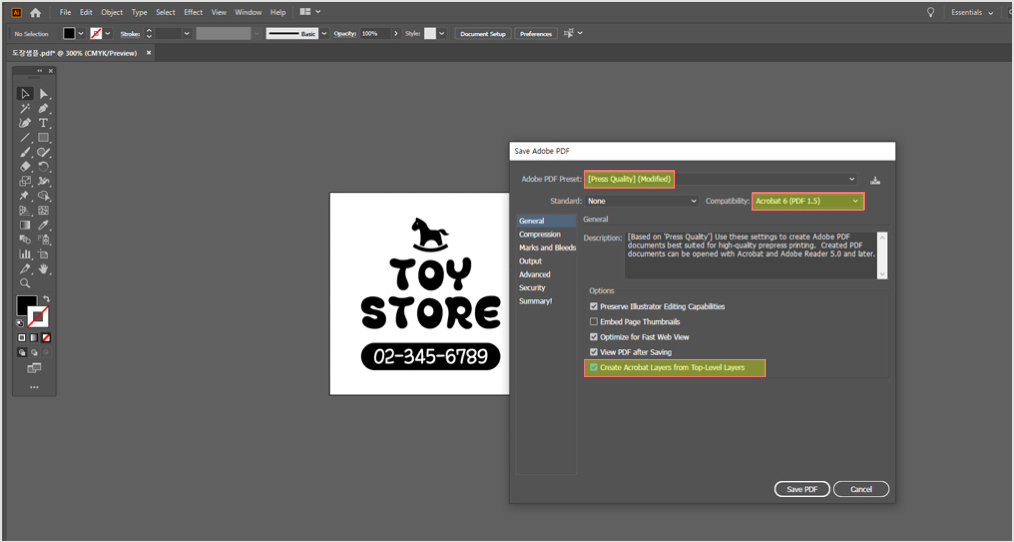Select the Direct Selection tool
1014x542 pixels.
click(x=43, y=94)
